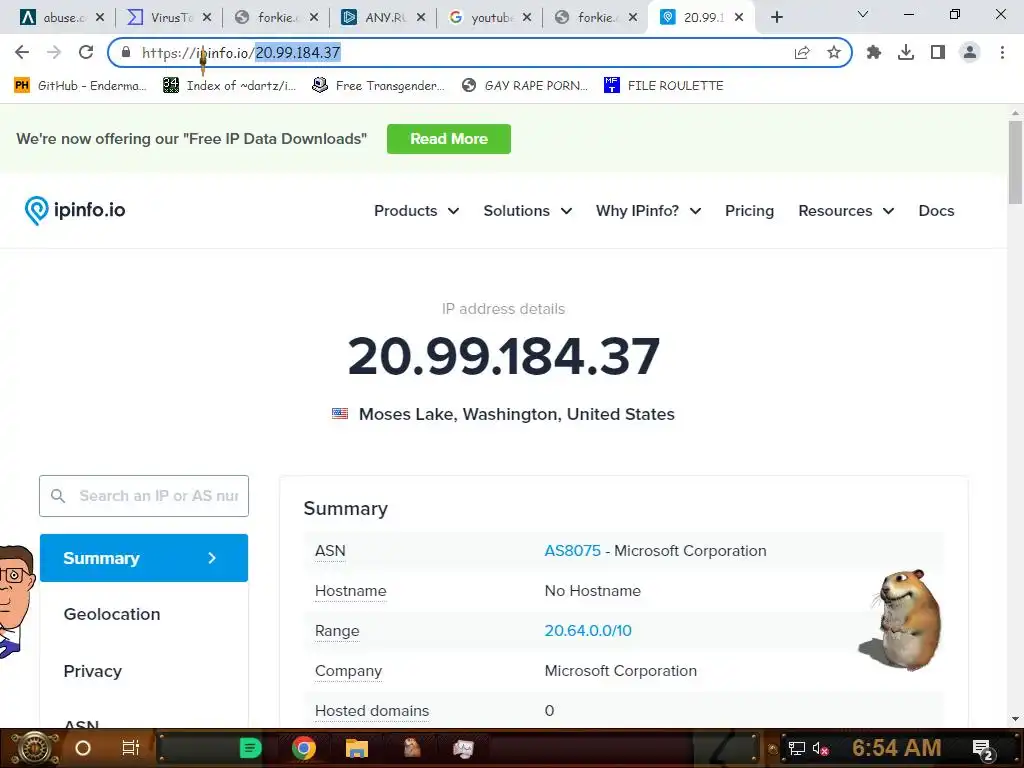
Task: Close the youtube Google search tab
Action: point(527,18)
